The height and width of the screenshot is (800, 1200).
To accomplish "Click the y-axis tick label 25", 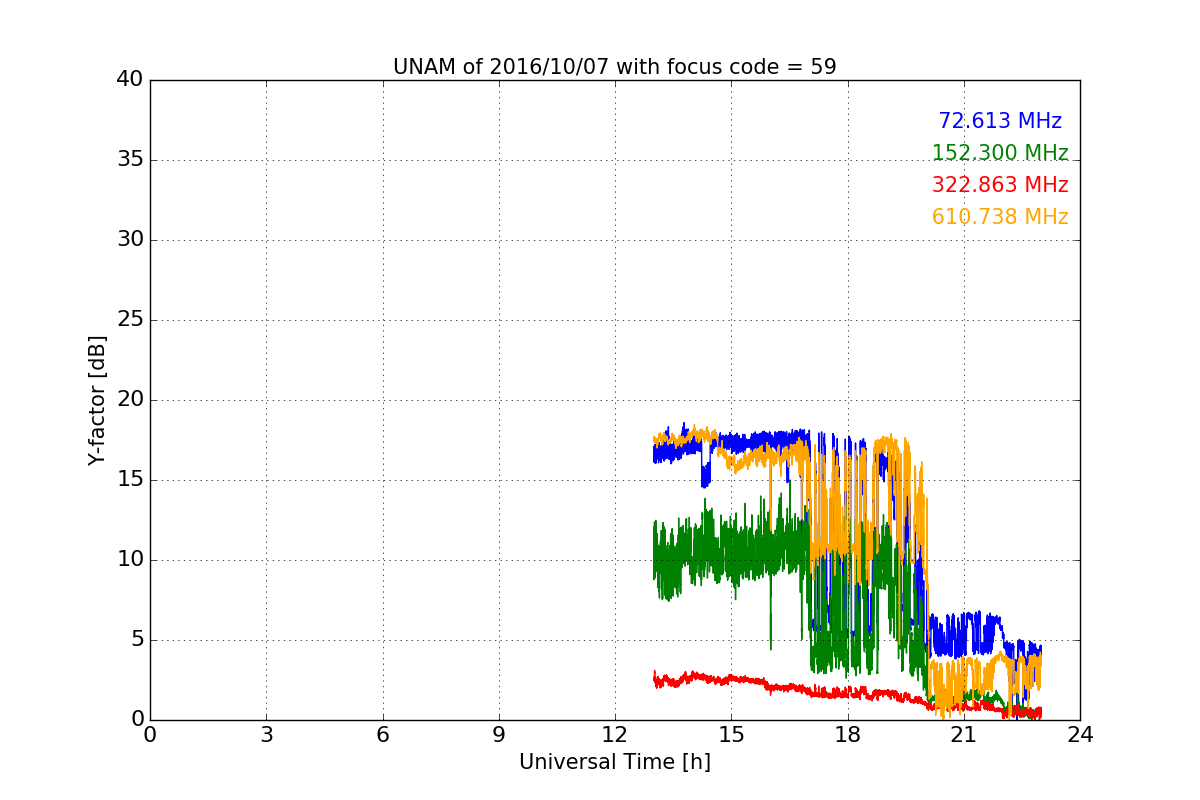I will point(130,320).
